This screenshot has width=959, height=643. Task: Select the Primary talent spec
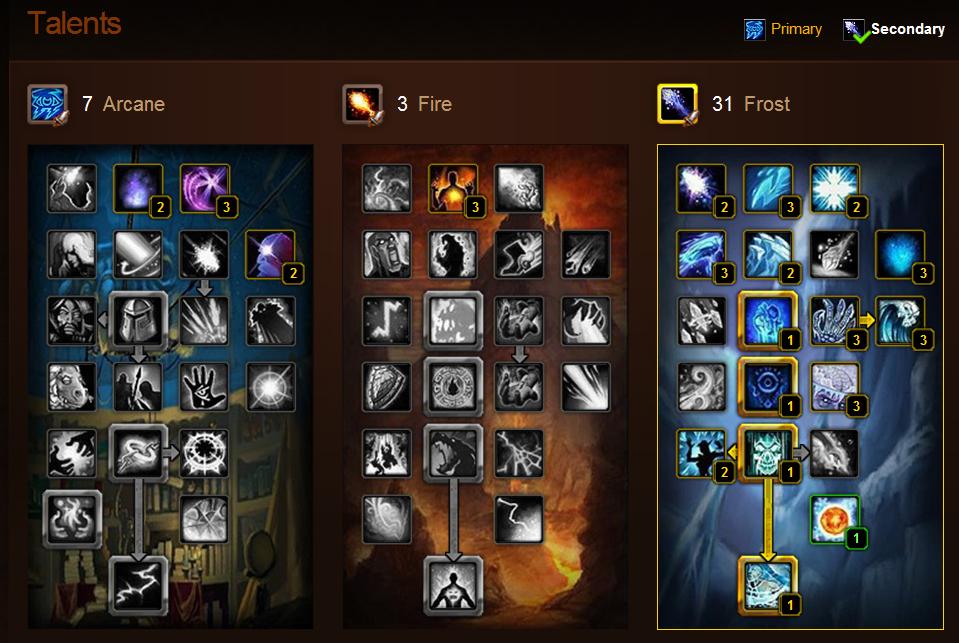783,29
